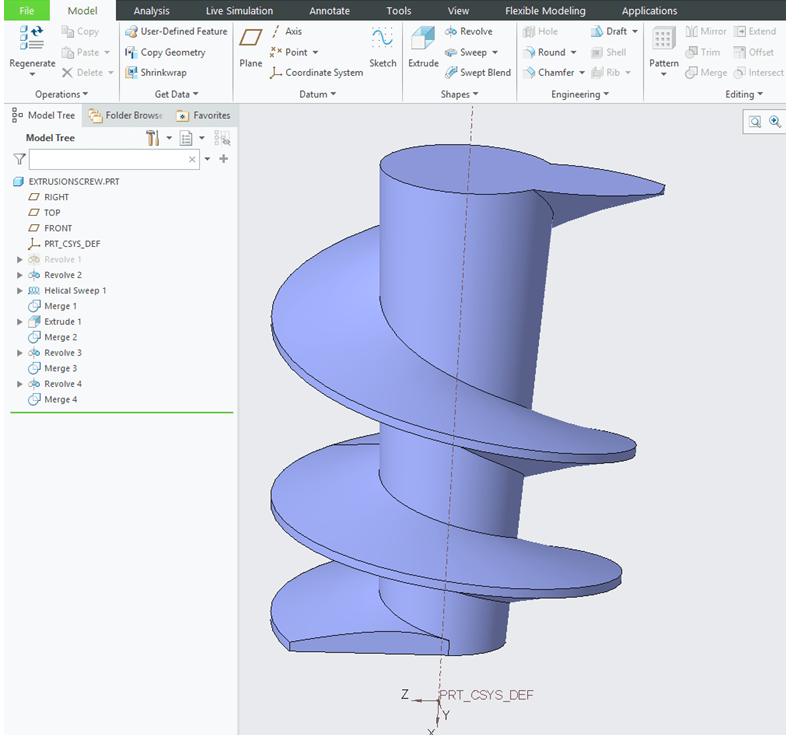Click the zoom in icon in viewport
The image size is (786, 735).
pos(774,121)
